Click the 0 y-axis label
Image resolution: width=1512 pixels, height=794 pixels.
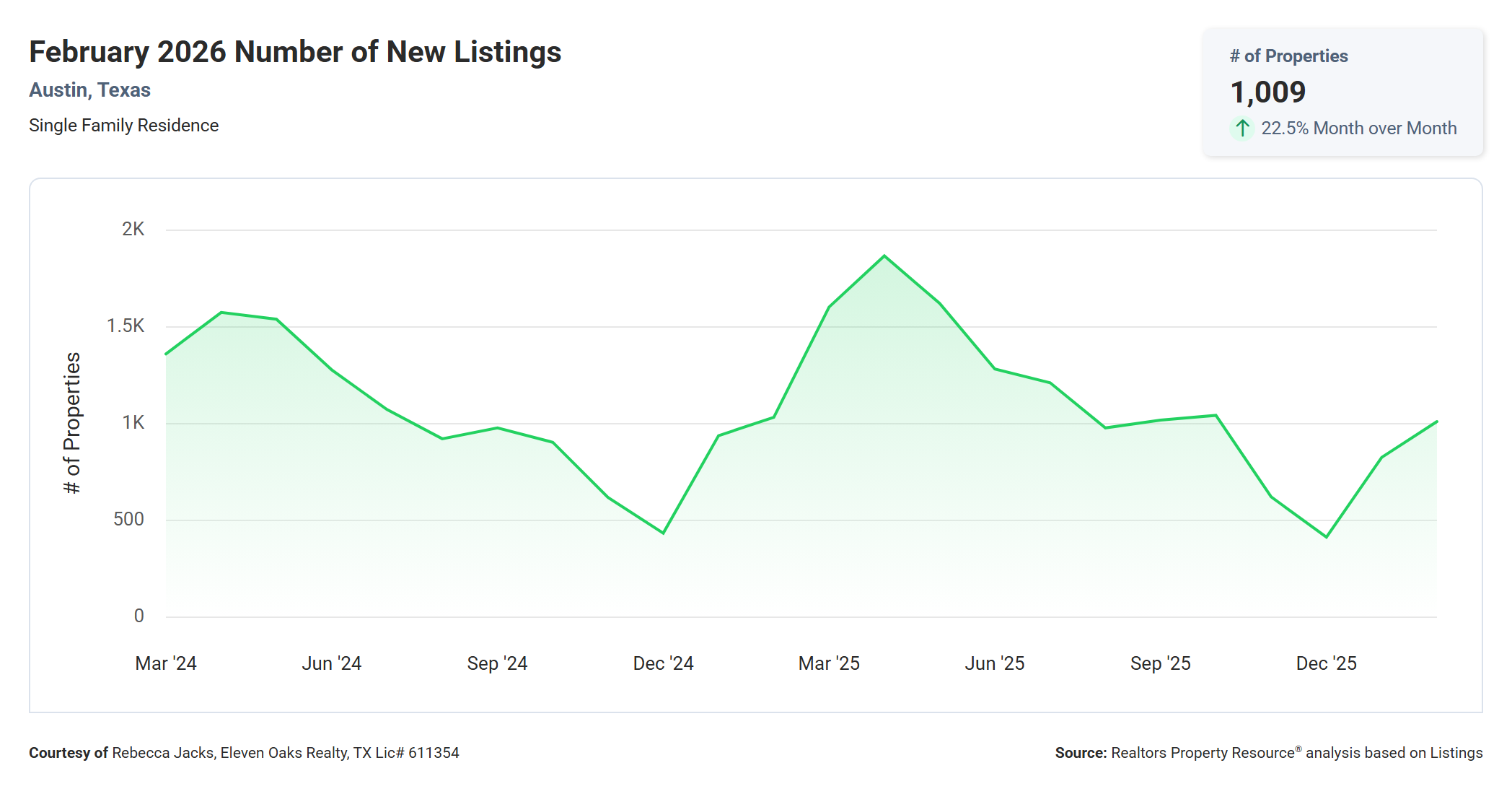point(139,616)
